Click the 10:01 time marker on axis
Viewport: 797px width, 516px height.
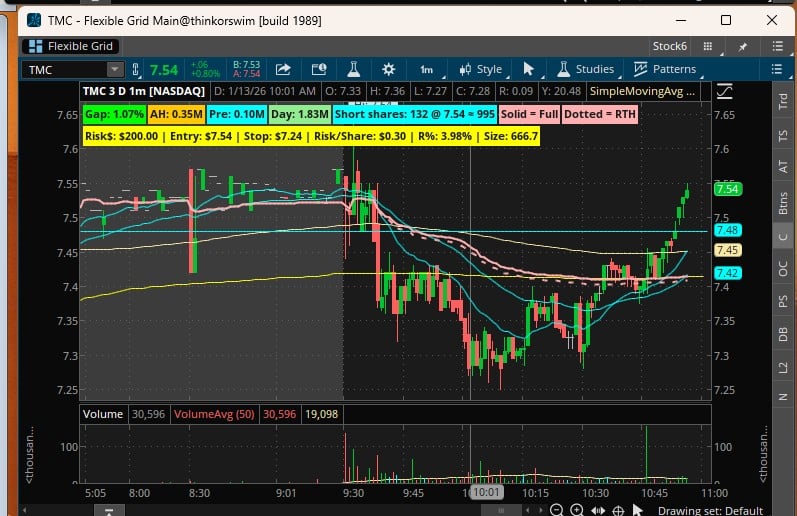pos(487,492)
